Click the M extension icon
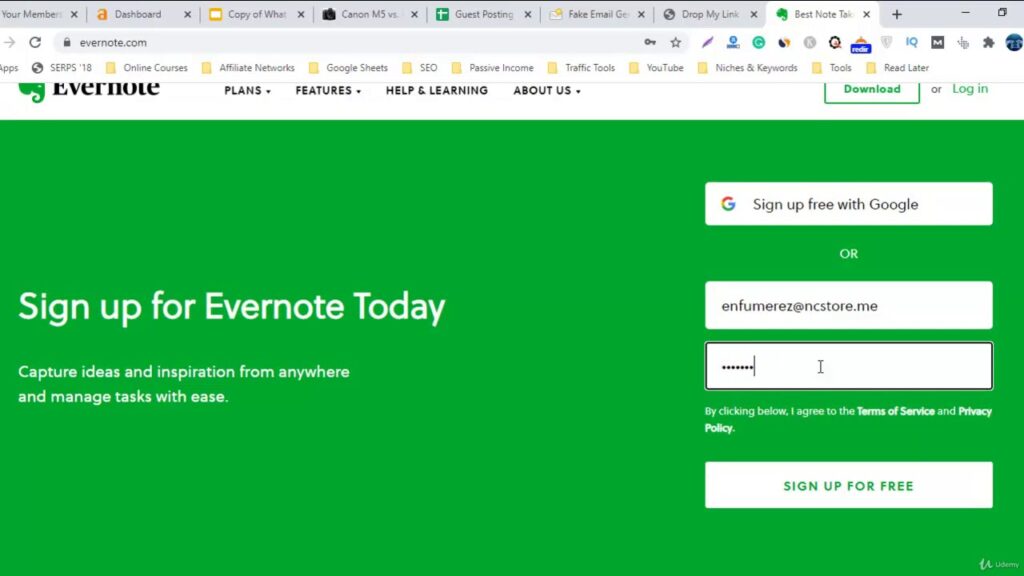Viewport: 1024px width, 576px height. (x=937, y=42)
